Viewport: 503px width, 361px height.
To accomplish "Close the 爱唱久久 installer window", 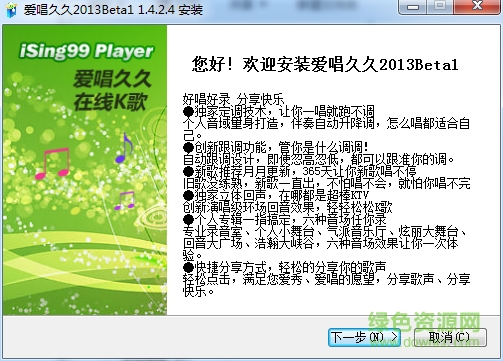I will point(478,7).
